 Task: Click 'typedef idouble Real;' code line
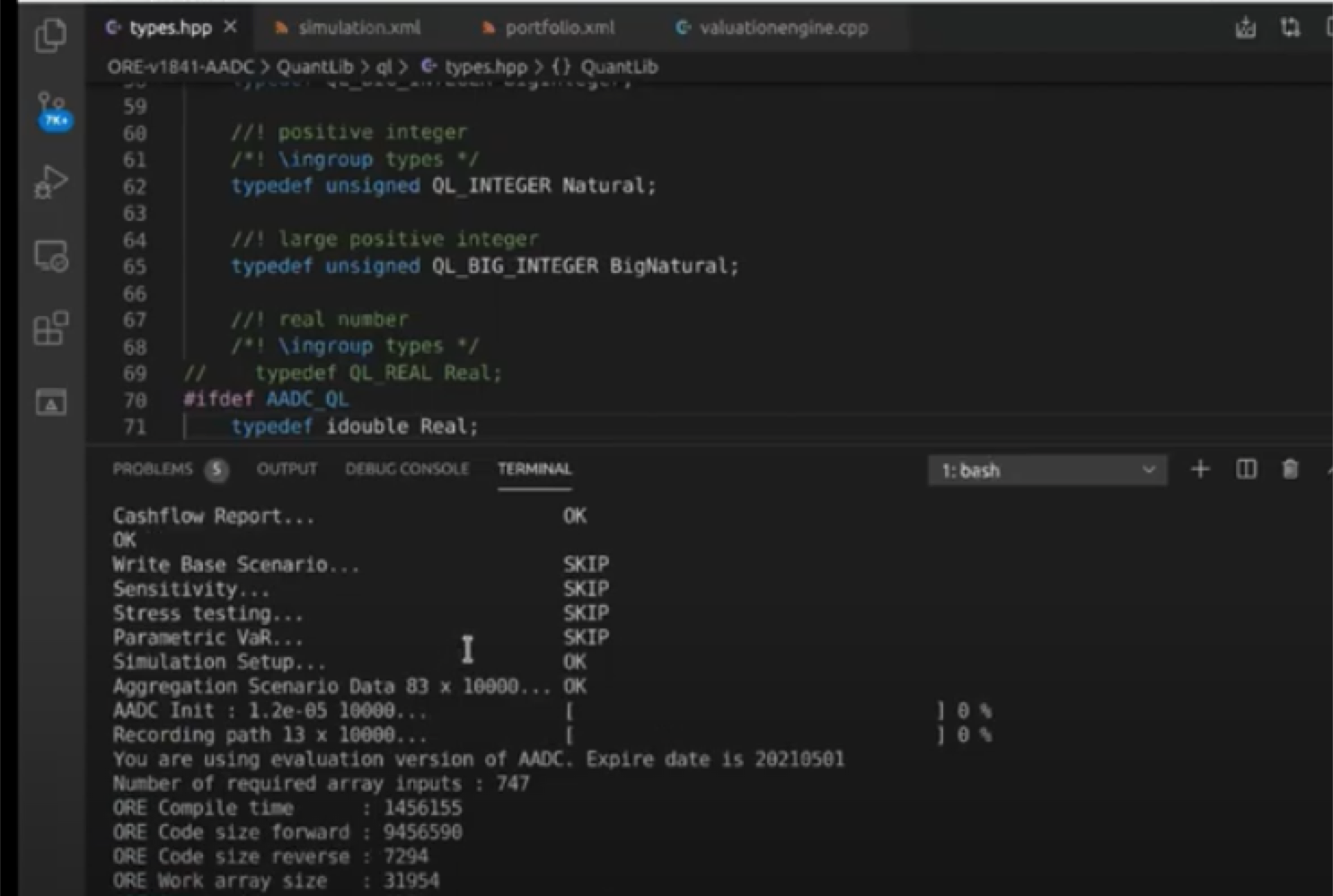pos(355,426)
